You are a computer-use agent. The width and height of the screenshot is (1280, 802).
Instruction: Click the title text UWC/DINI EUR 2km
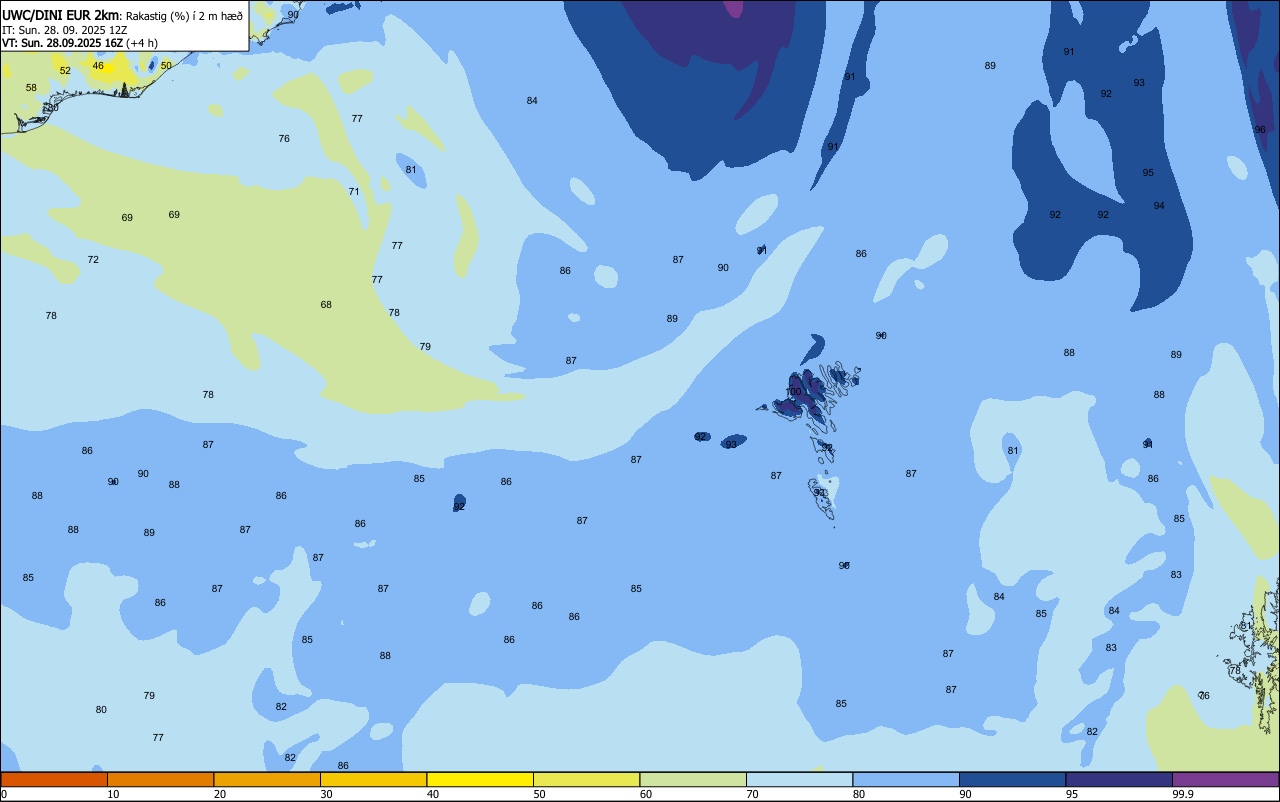[x=60, y=15]
